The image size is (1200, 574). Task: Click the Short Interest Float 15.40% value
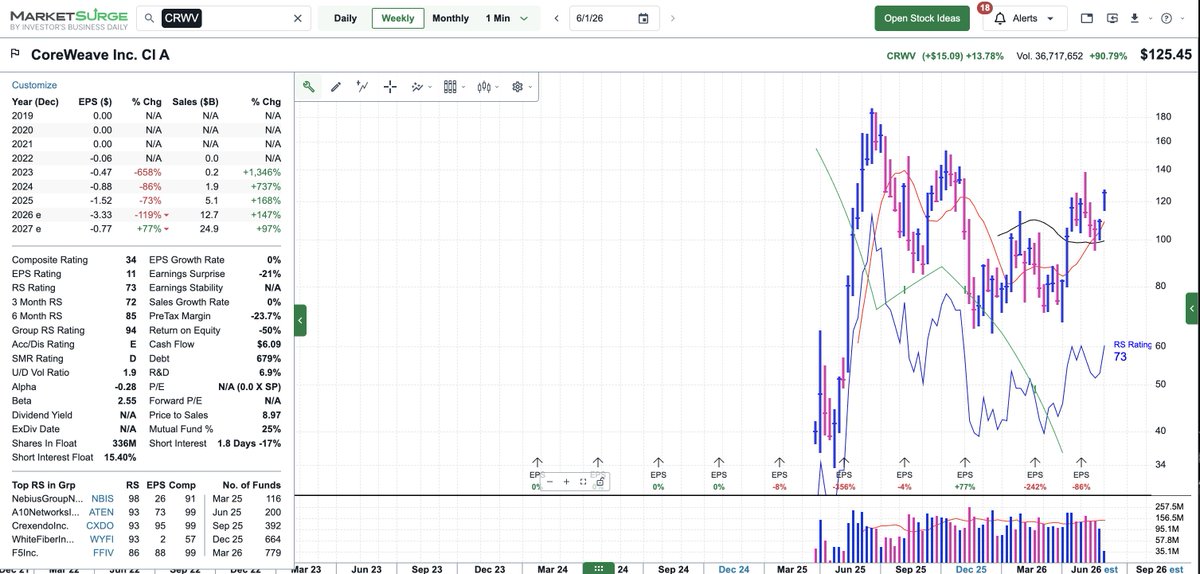(x=120, y=457)
